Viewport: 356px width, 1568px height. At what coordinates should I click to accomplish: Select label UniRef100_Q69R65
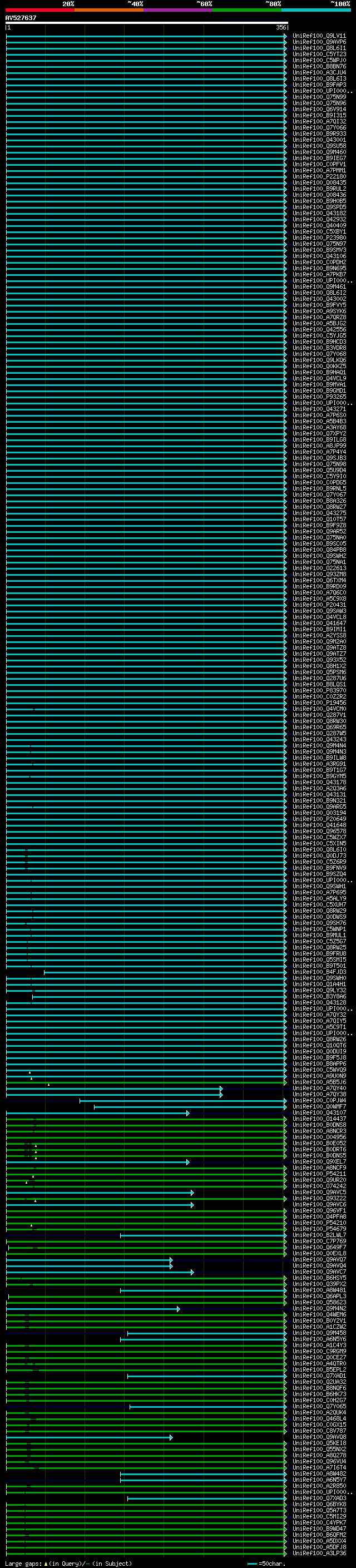point(319,728)
